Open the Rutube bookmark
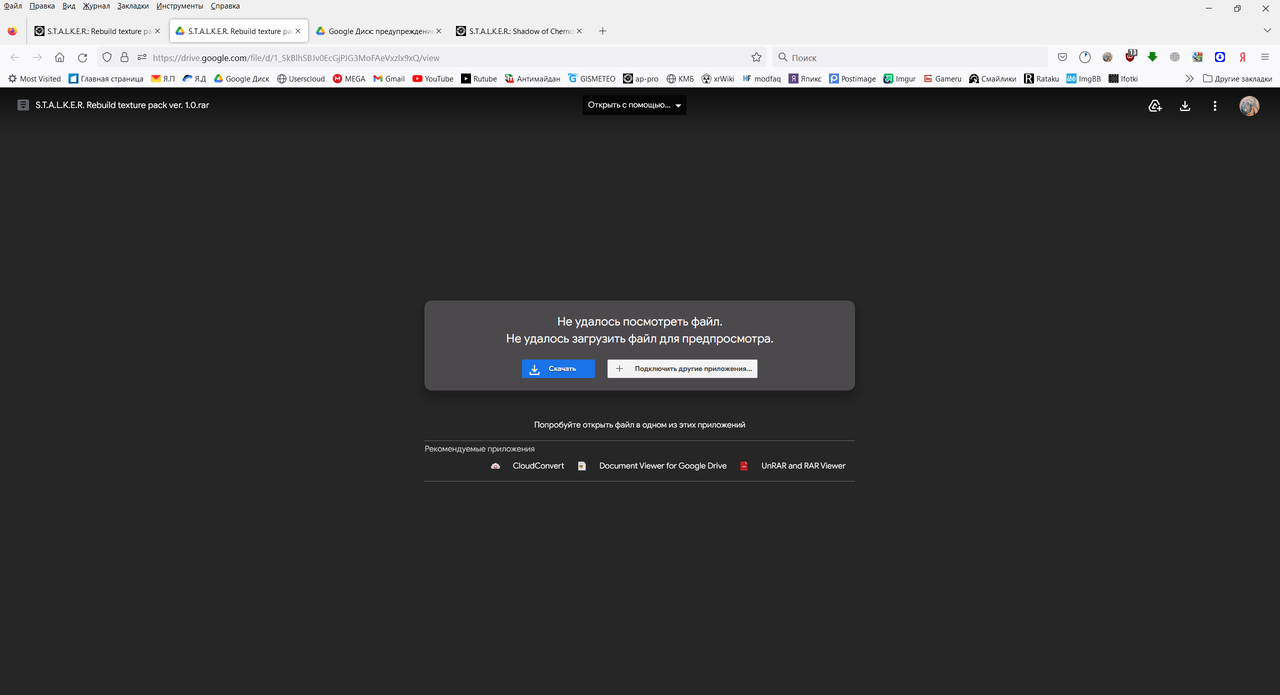Viewport: 1280px width, 695px height. [x=479, y=79]
